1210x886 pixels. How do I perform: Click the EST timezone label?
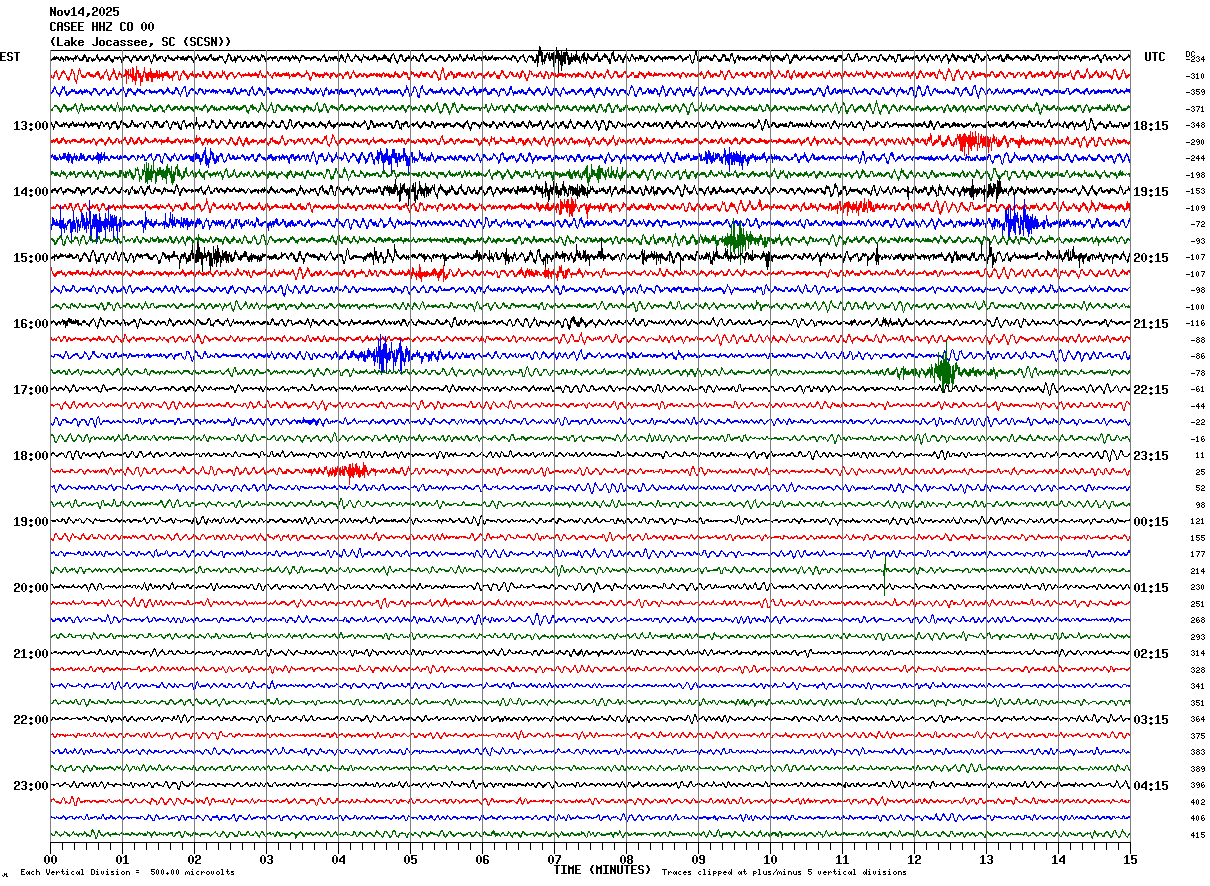[x=10, y=57]
